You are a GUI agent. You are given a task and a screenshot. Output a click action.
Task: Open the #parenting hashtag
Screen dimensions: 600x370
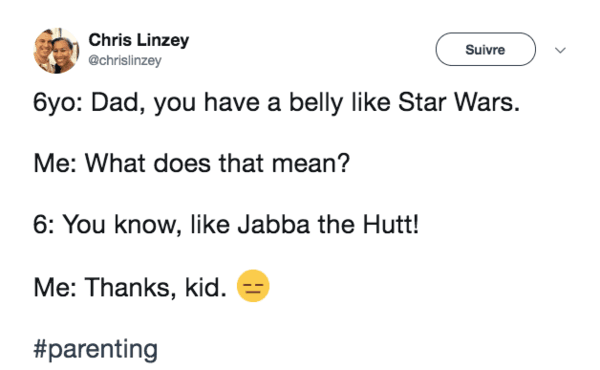pos(95,349)
